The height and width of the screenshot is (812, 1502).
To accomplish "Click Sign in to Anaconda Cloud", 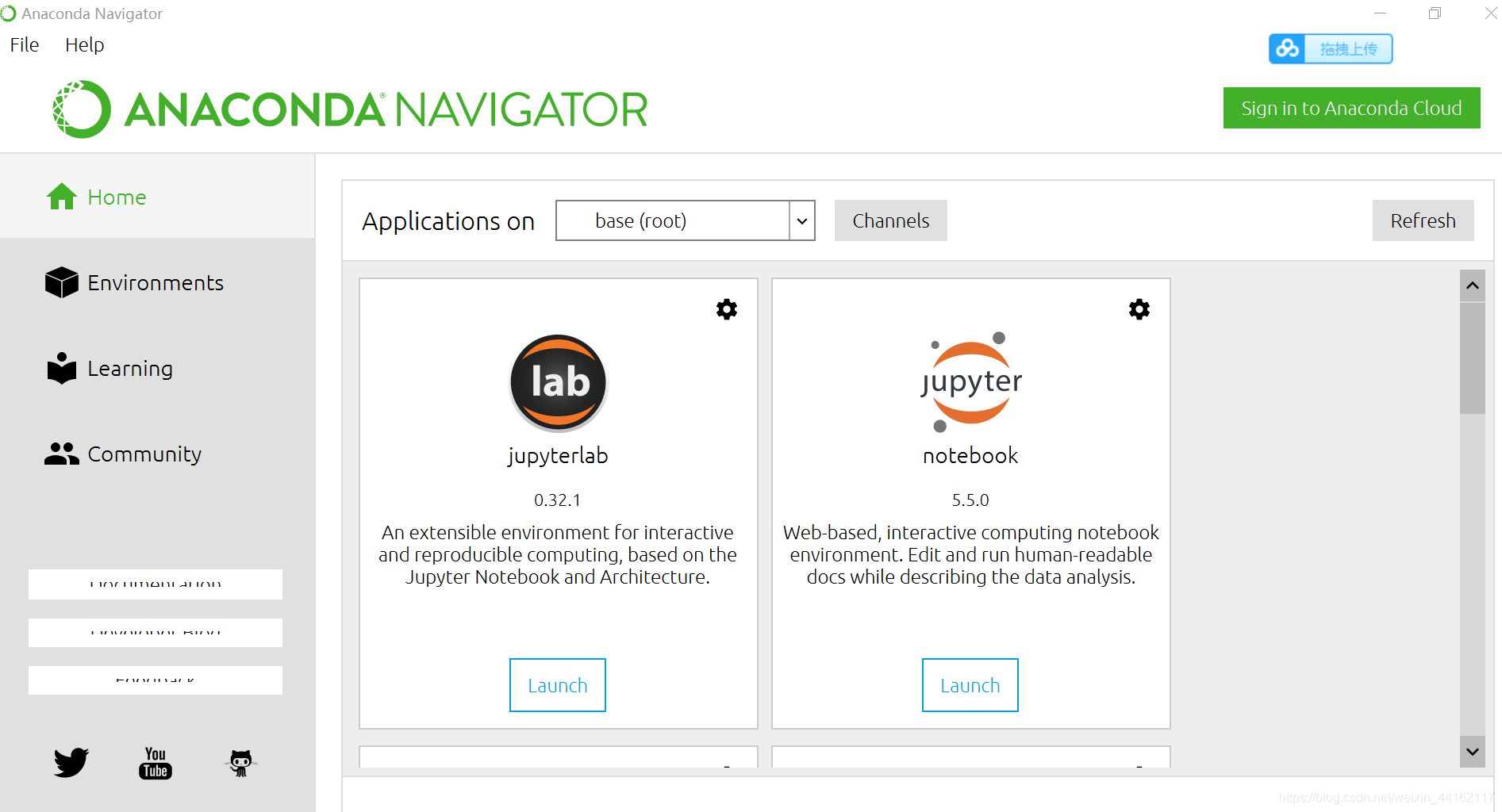I will pyautogui.click(x=1352, y=108).
